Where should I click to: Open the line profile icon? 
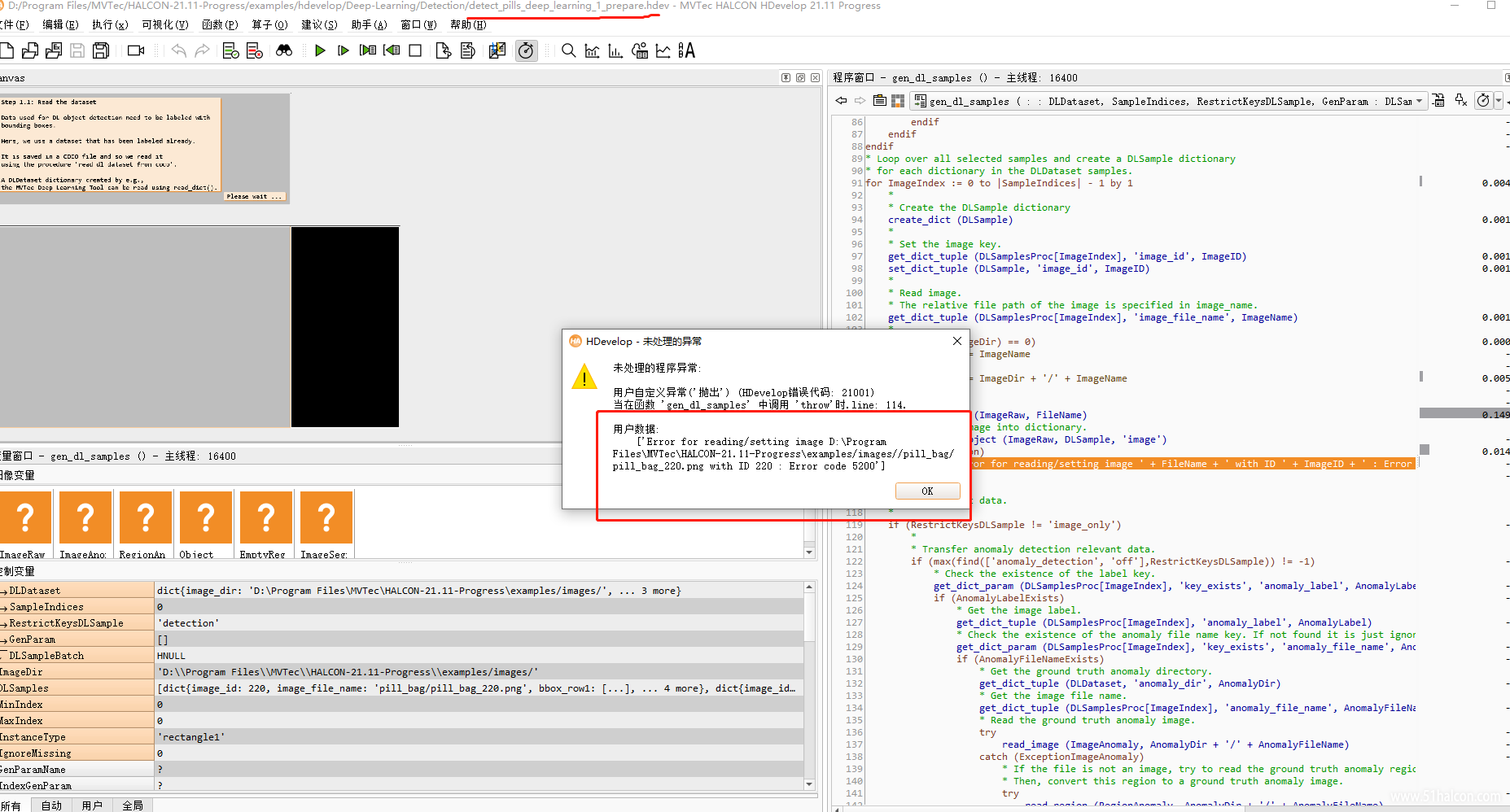pyautogui.click(x=663, y=50)
